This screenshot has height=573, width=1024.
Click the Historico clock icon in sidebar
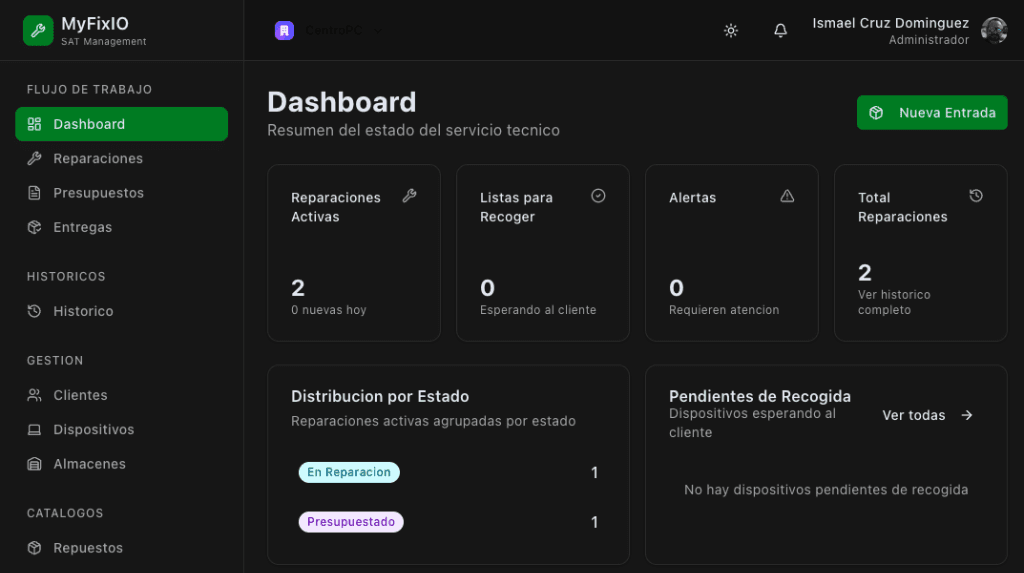click(35, 311)
